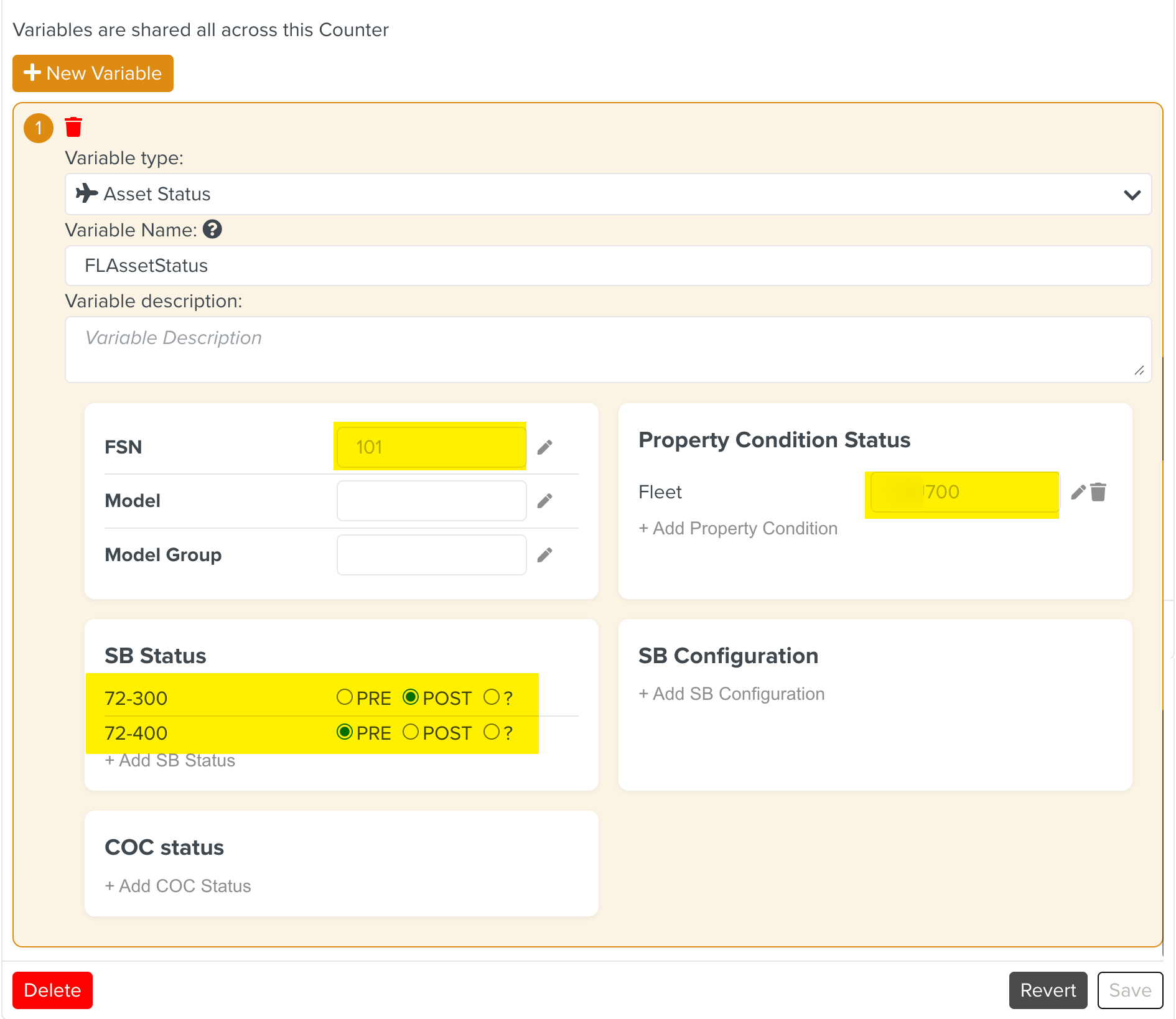Edit the FSN value with pencil icon
1176x1019 pixels.
click(545, 447)
